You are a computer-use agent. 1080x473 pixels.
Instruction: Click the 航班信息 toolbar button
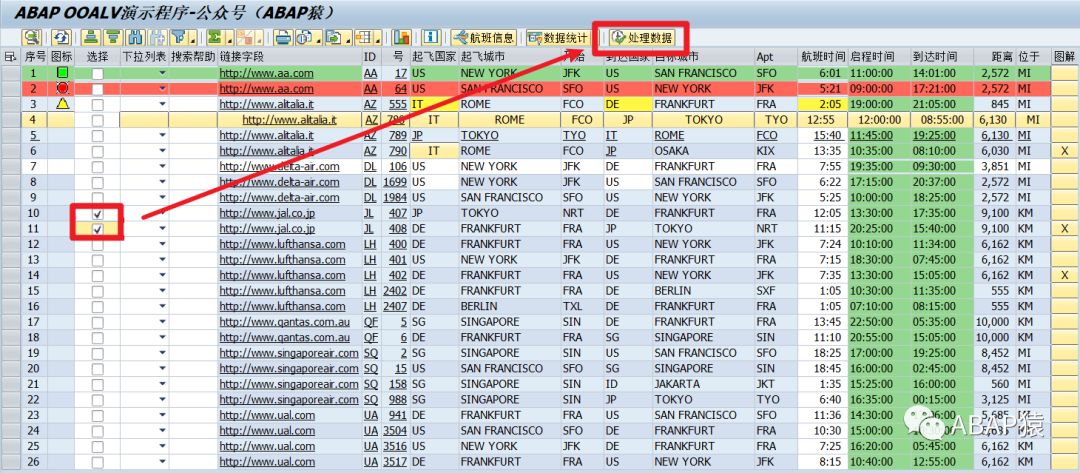click(x=484, y=37)
